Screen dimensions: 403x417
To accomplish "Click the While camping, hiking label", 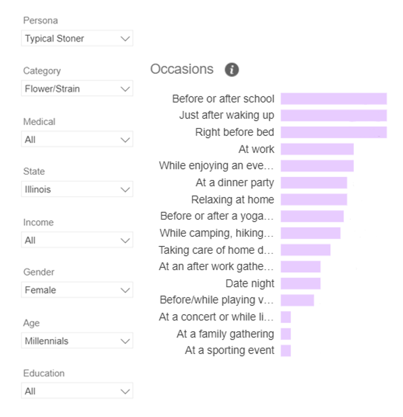I will tap(217, 233).
